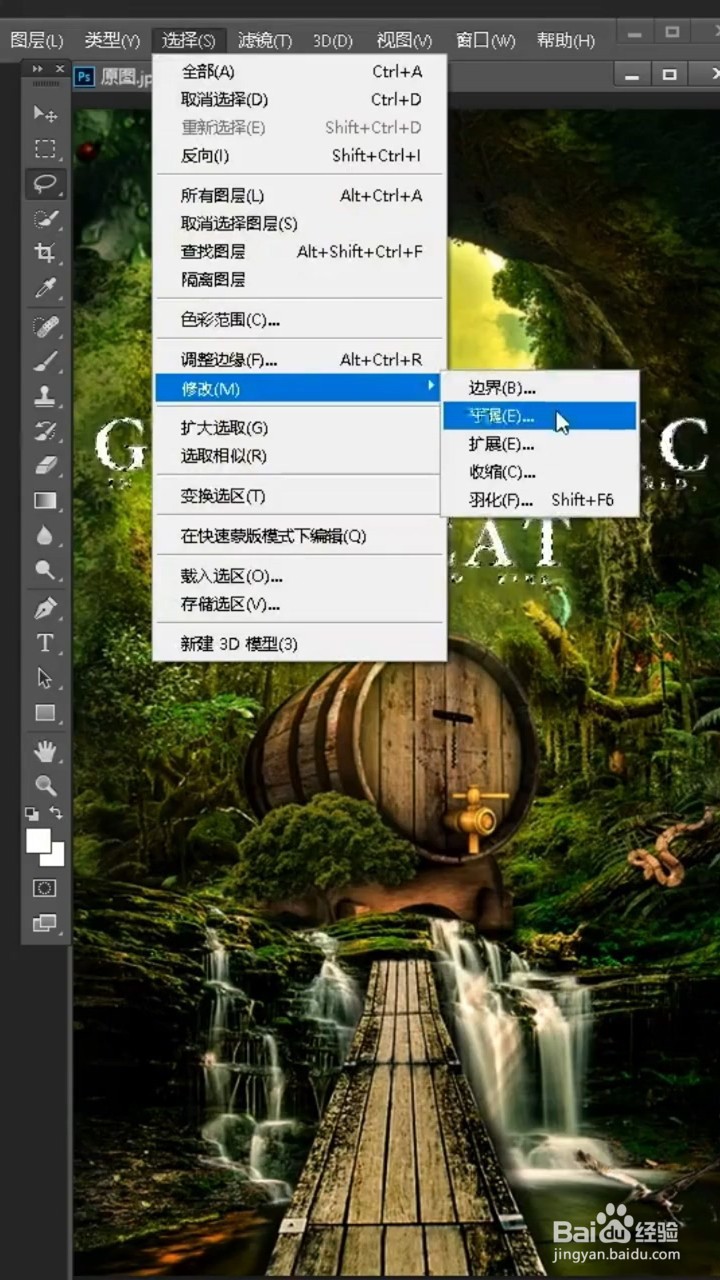Select the Move tool
The height and width of the screenshot is (1280, 720).
click(x=45, y=113)
